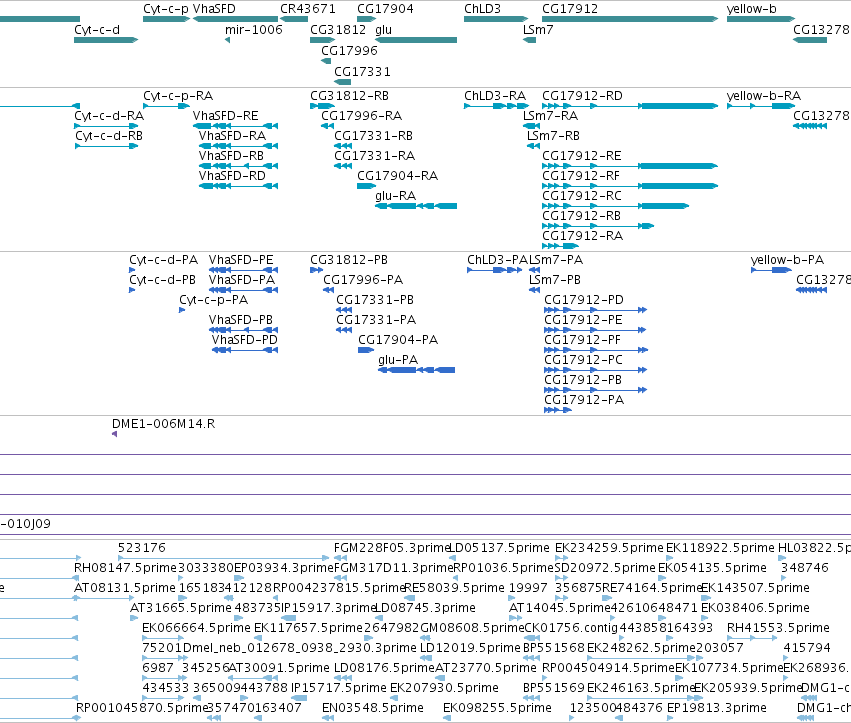Image resolution: width=851 pixels, height=723 pixels.
Task: Click the CG17996-RA transcript label
Action: tap(361, 116)
